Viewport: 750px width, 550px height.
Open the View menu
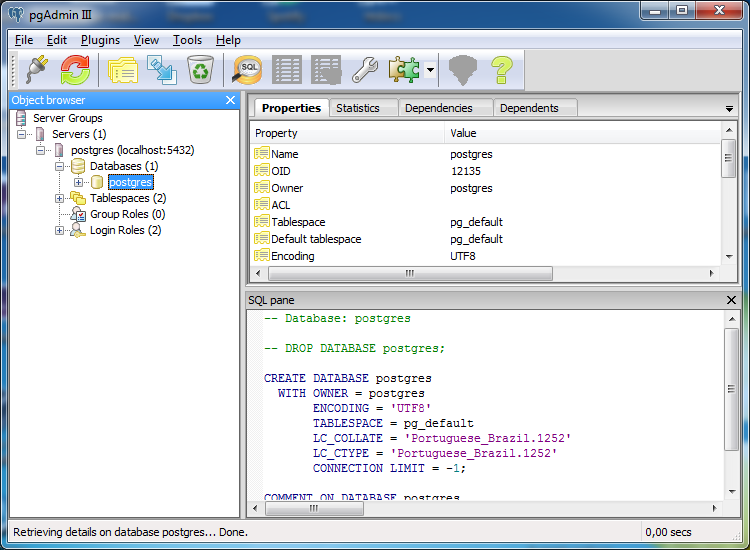(146, 40)
